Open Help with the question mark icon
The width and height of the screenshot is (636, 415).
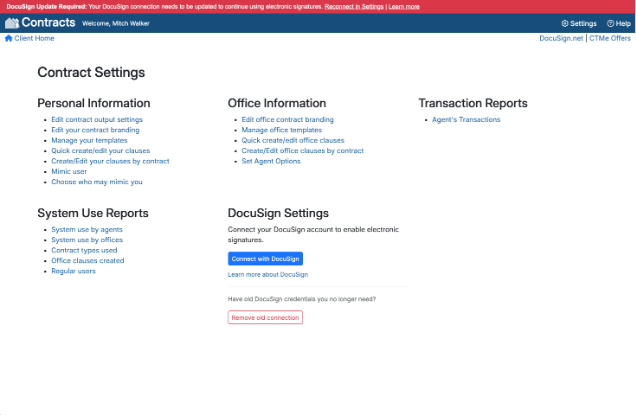(x=609, y=23)
